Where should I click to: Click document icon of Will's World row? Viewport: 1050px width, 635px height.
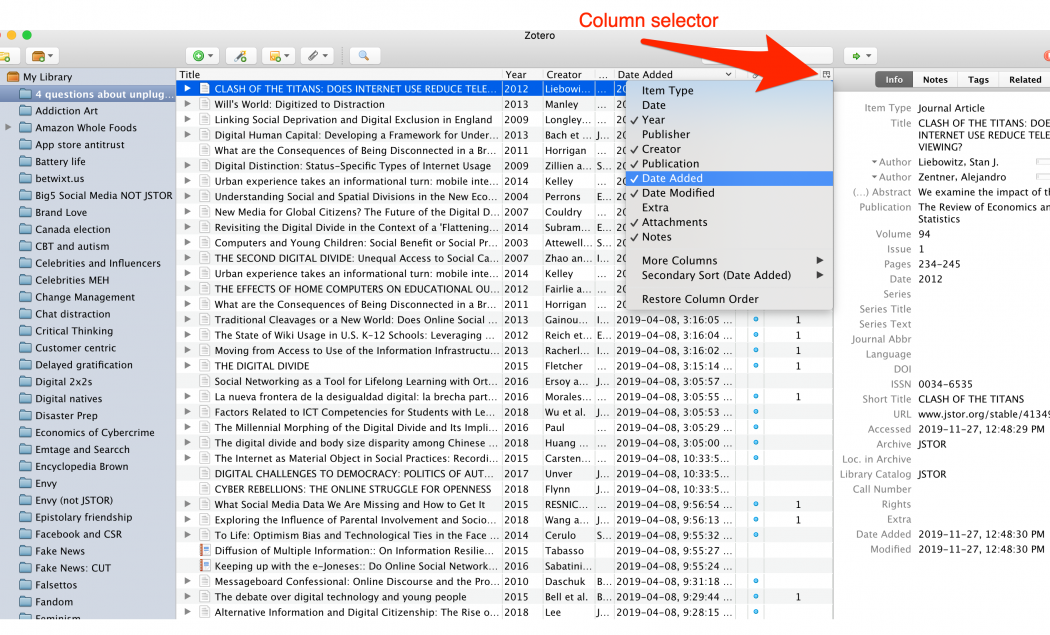(x=205, y=104)
